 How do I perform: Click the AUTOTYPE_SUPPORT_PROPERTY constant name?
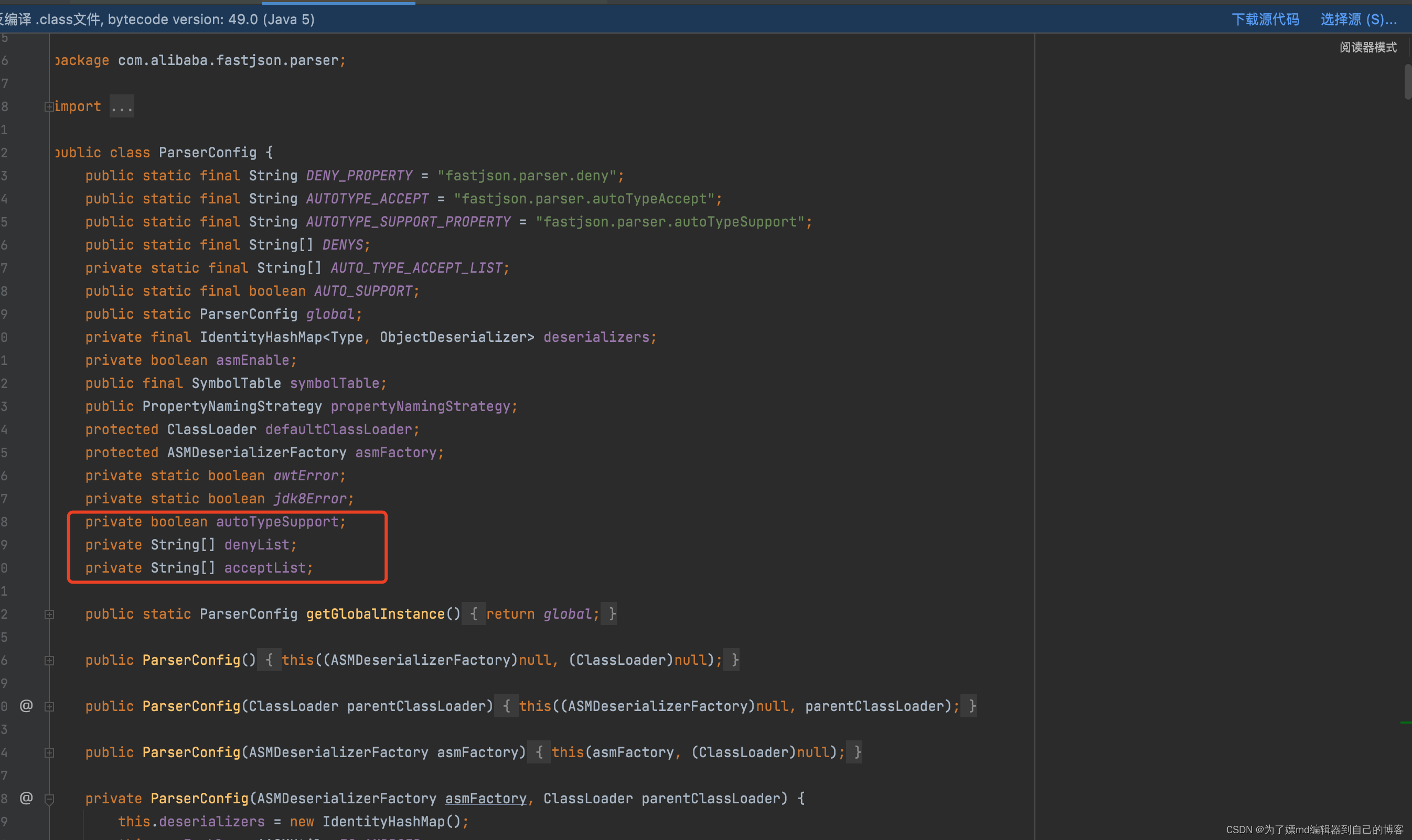408,222
